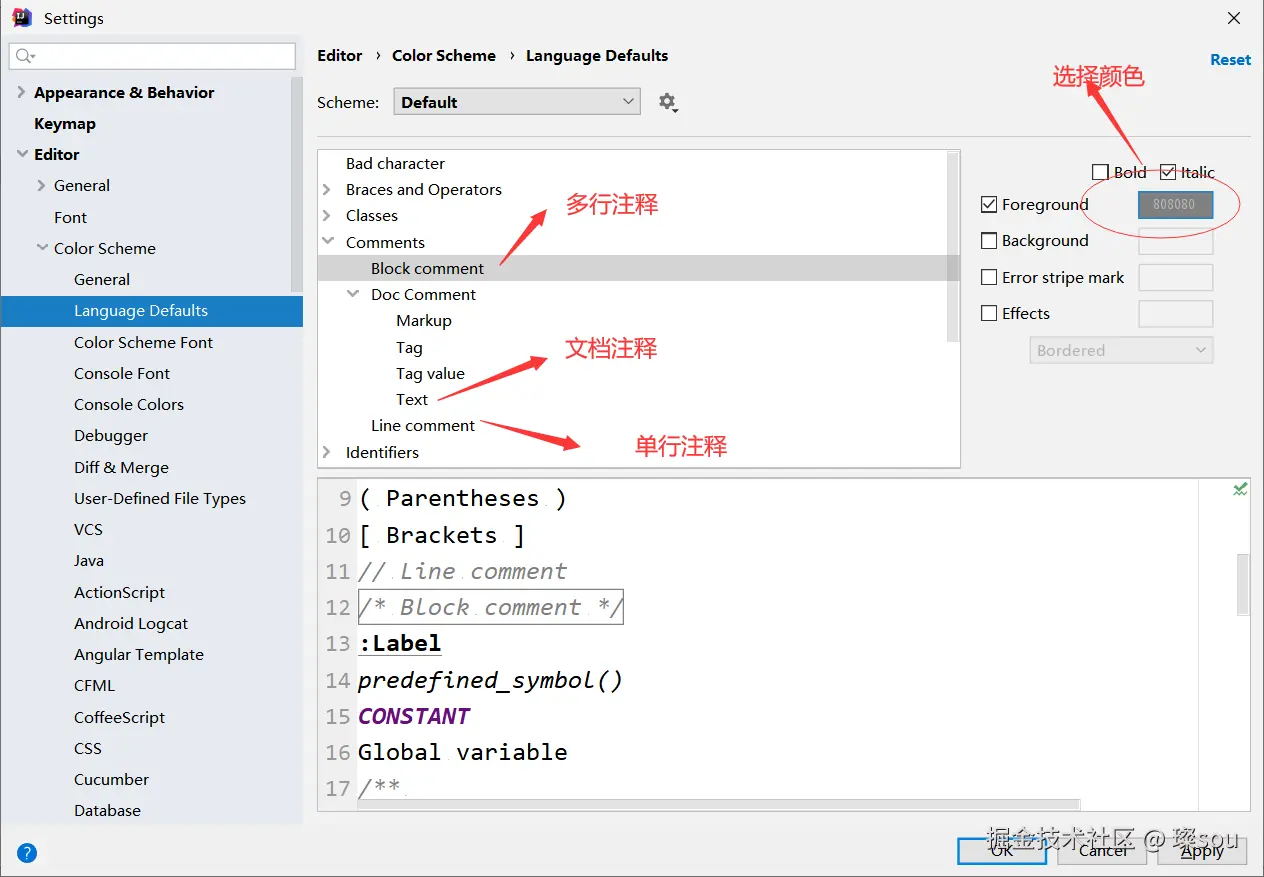The width and height of the screenshot is (1264, 877).
Task: Open the Scheme Default dropdown
Action: point(517,102)
